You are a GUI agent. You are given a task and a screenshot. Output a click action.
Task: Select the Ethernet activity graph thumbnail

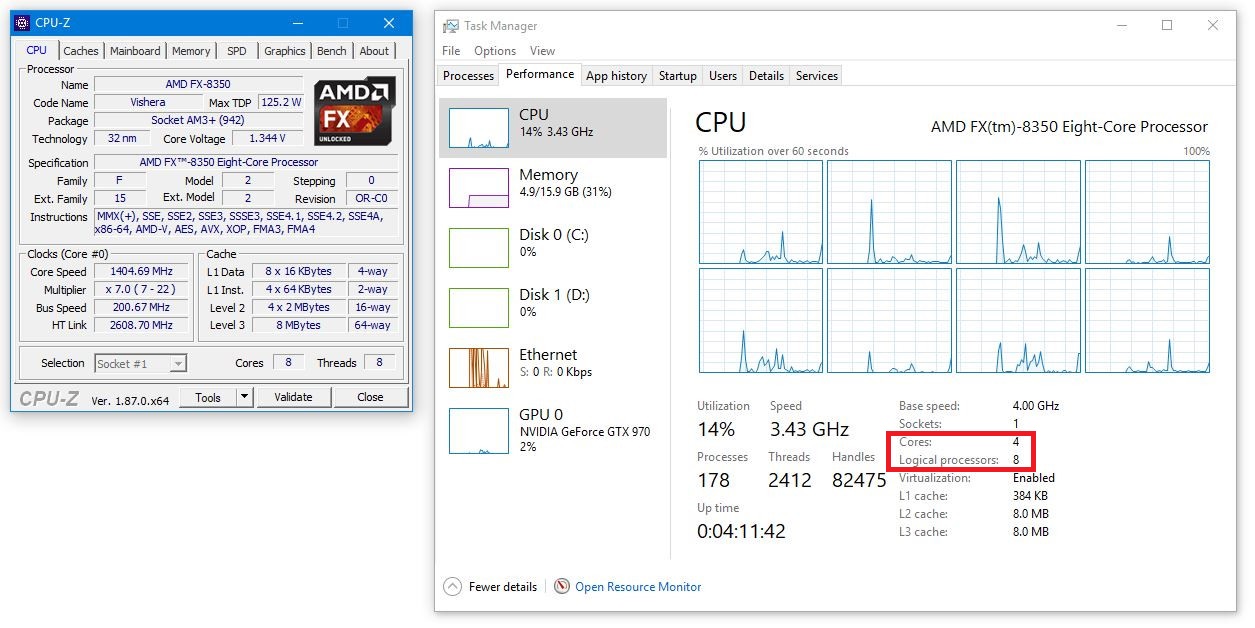(479, 368)
